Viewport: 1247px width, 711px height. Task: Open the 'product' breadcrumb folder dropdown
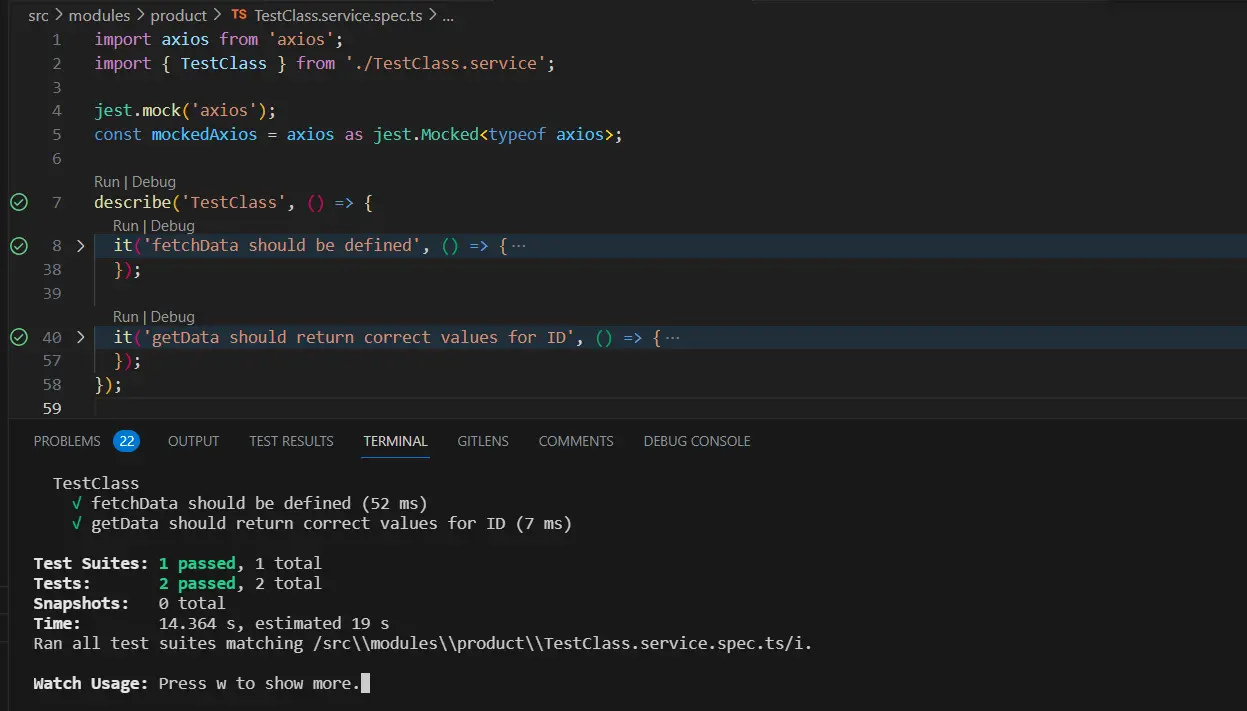pos(178,16)
